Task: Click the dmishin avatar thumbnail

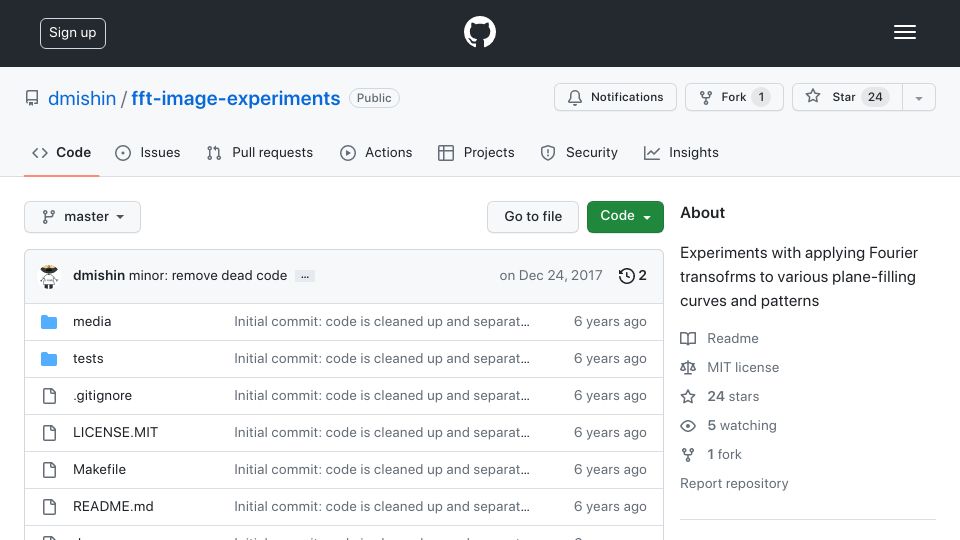Action: tap(49, 276)
